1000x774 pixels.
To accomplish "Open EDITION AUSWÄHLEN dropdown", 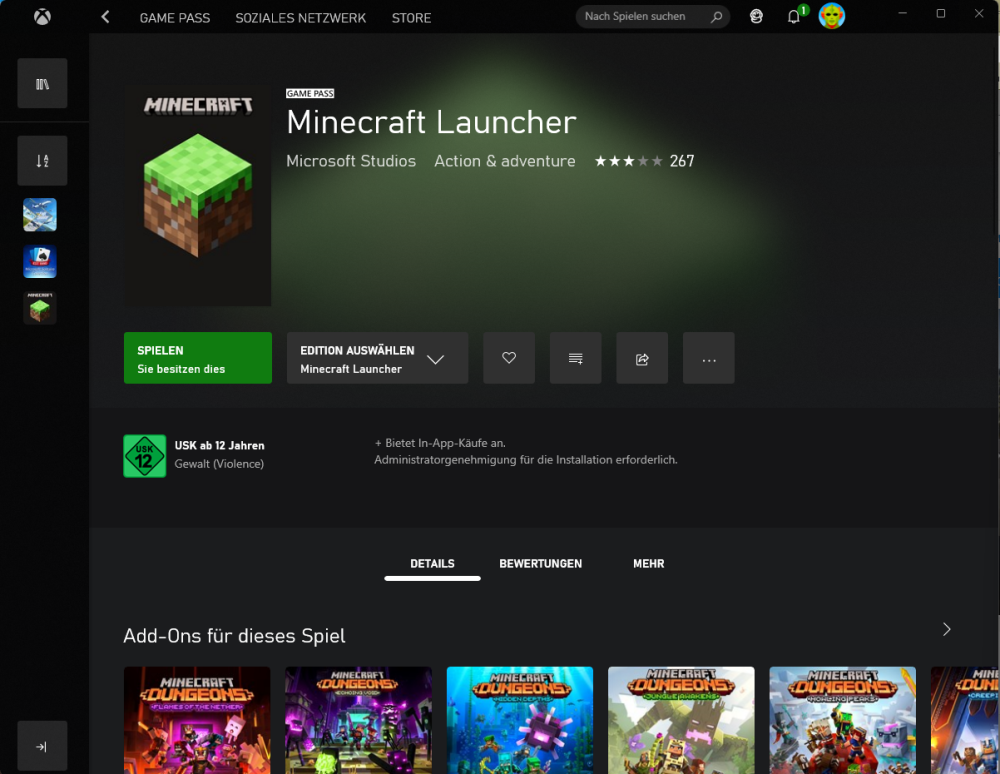I will tap(378, 358).
